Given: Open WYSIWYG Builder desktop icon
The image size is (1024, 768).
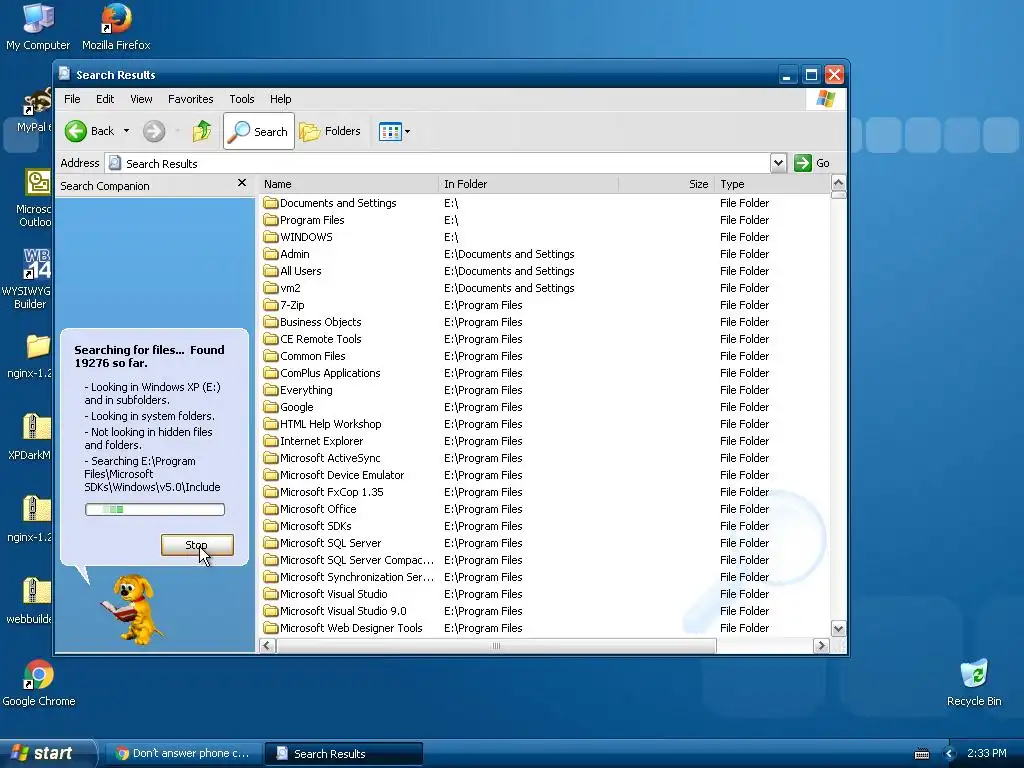Looking at the screenshot, I should coord(27,278).
